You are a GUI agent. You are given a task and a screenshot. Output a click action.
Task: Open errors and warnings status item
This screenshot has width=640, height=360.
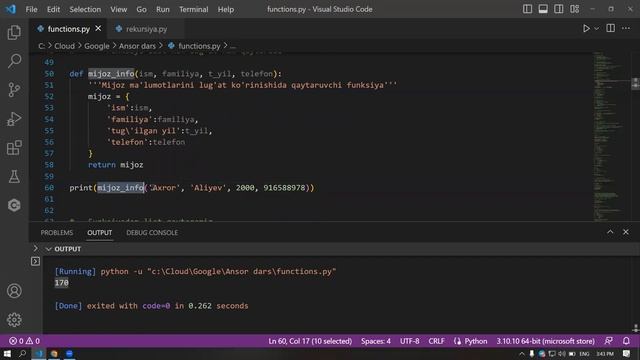coord(24,341)
